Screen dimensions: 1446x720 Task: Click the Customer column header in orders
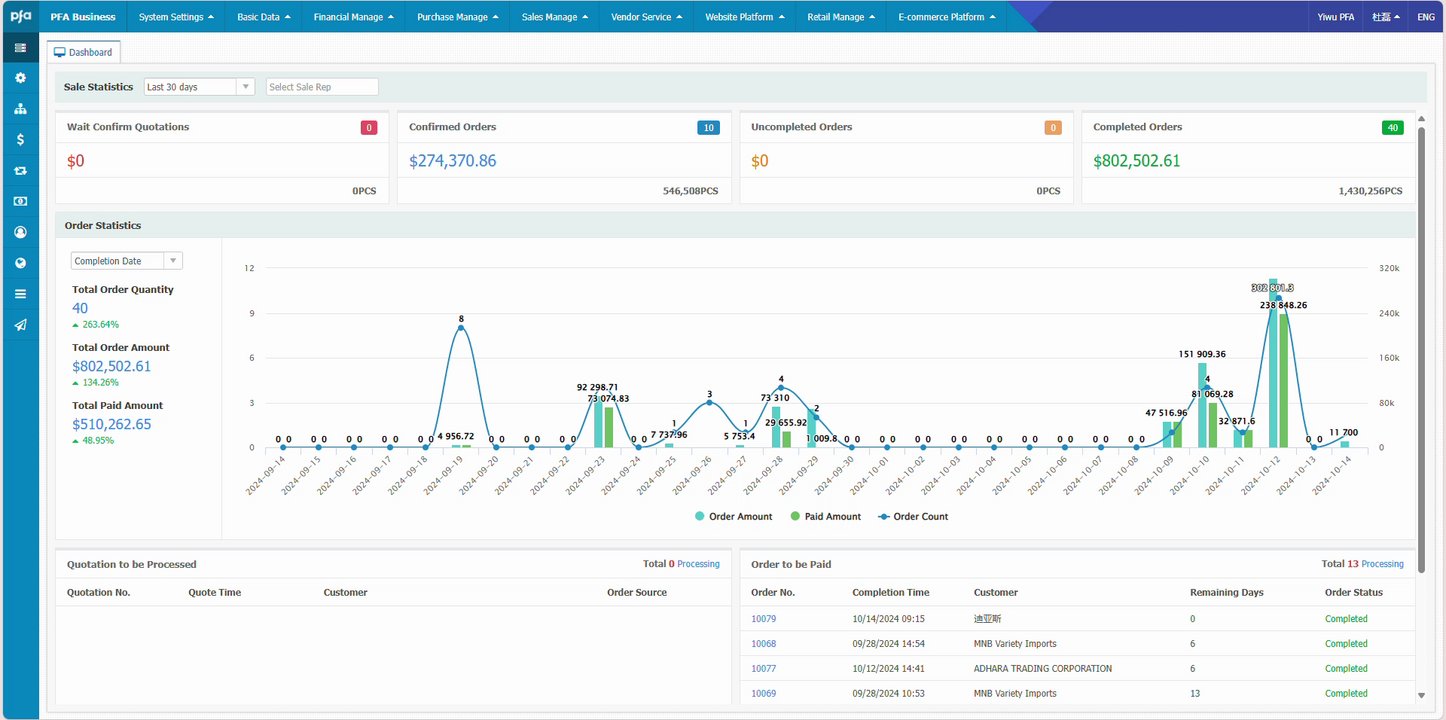(995, 593)
